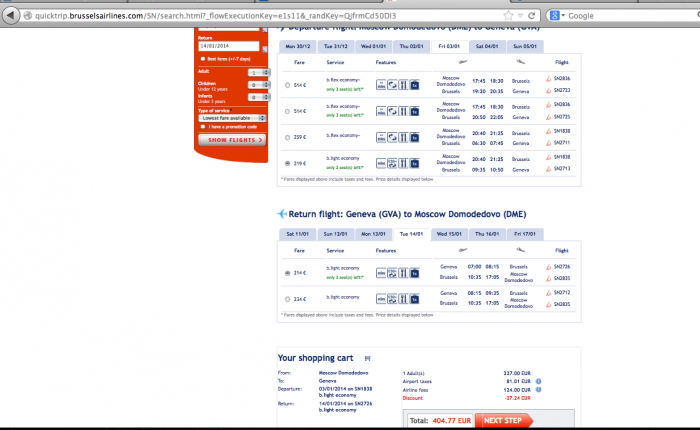Click the NEXT STEP button
This screenshot has width=700, height=430.
[x=504, y=421]
